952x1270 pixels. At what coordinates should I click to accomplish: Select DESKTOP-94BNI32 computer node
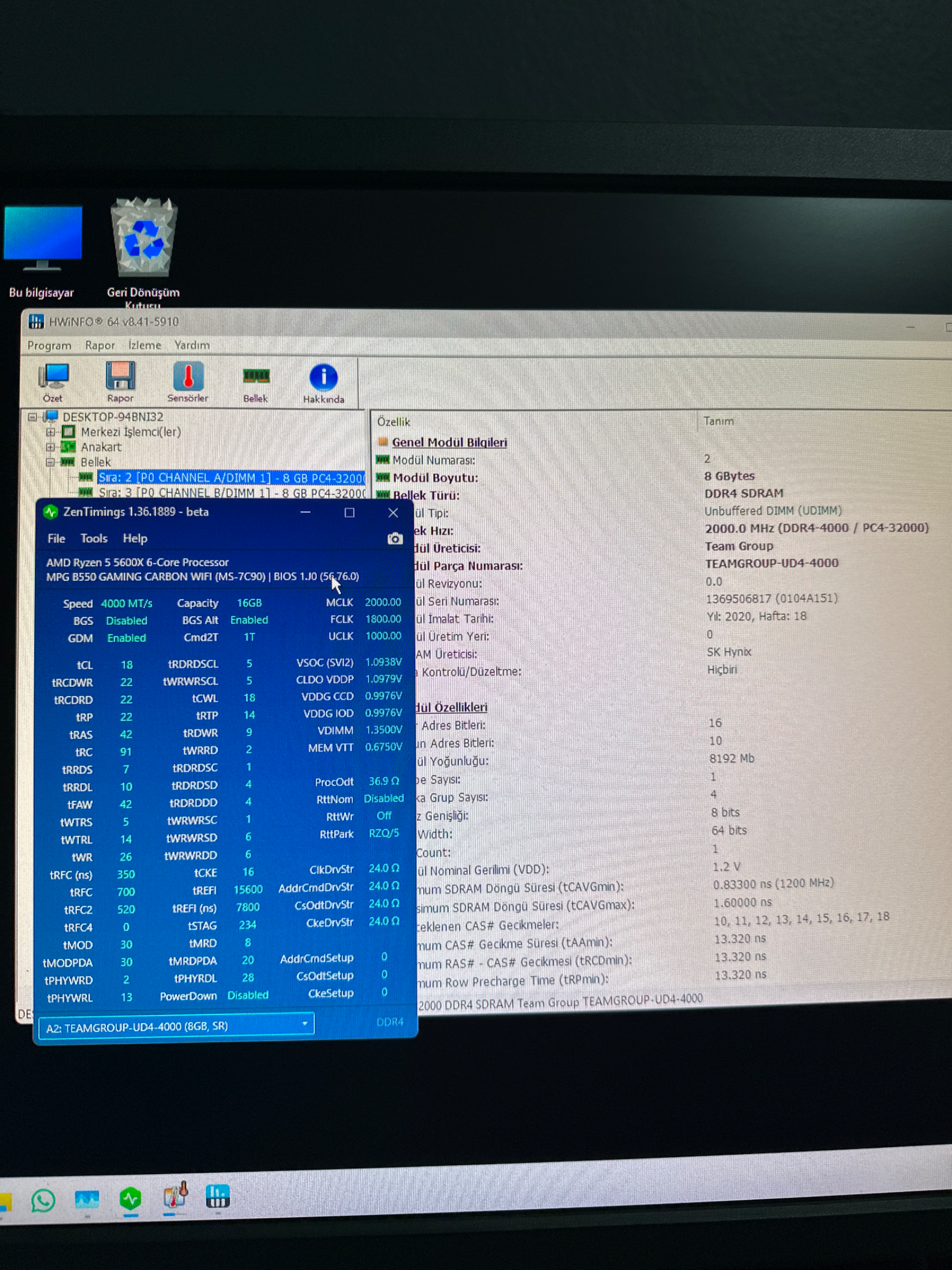coord(113,417)
